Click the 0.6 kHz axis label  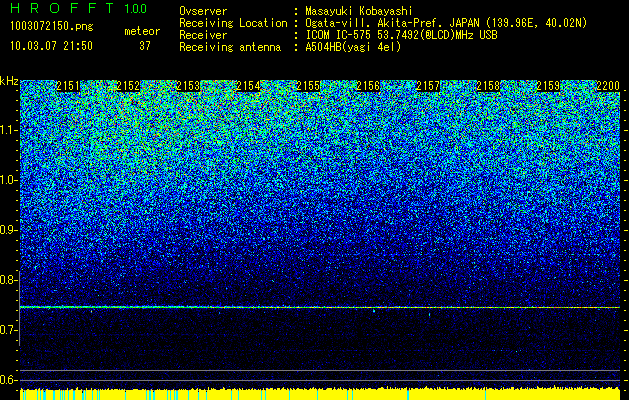tap(8, 380)
